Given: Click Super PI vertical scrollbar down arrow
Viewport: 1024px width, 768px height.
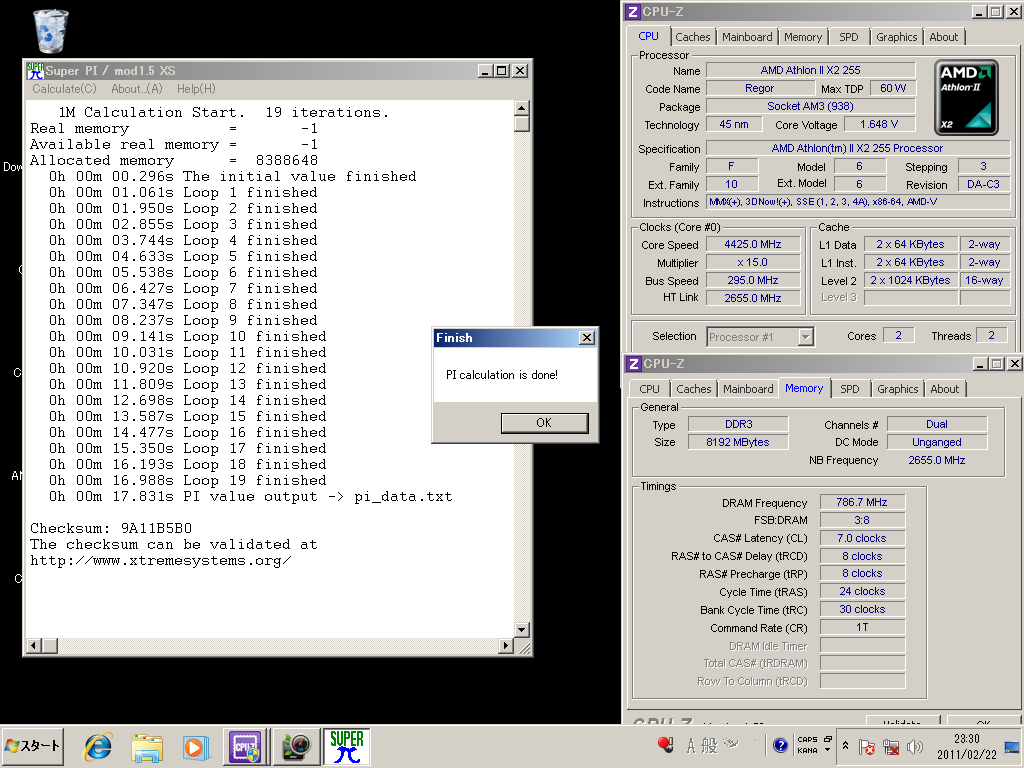Looking at the screenshot, I should pos(522,629).
